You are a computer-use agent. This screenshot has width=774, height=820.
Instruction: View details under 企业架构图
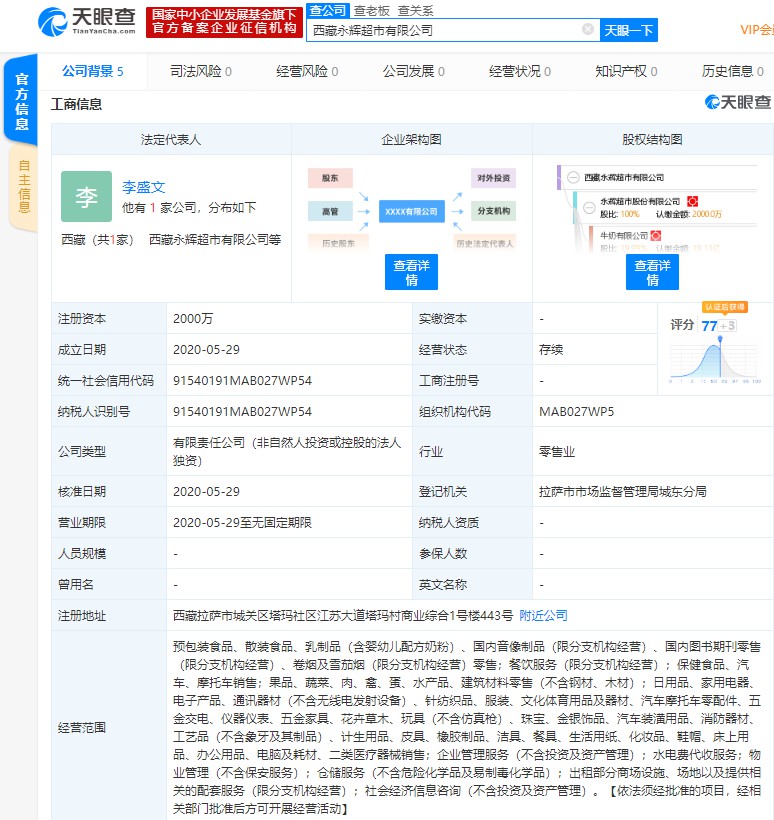[412, 272]
